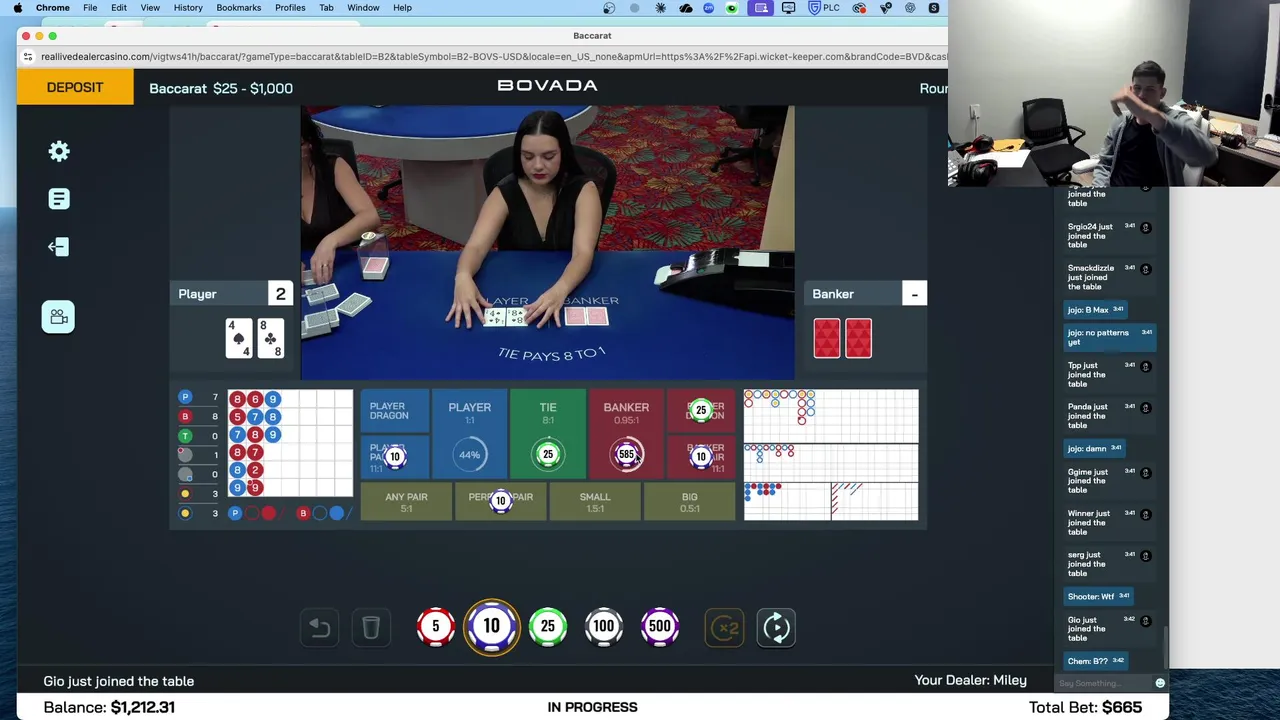Open the View menu
The image size is (1280, 720).
click(150, 8)
